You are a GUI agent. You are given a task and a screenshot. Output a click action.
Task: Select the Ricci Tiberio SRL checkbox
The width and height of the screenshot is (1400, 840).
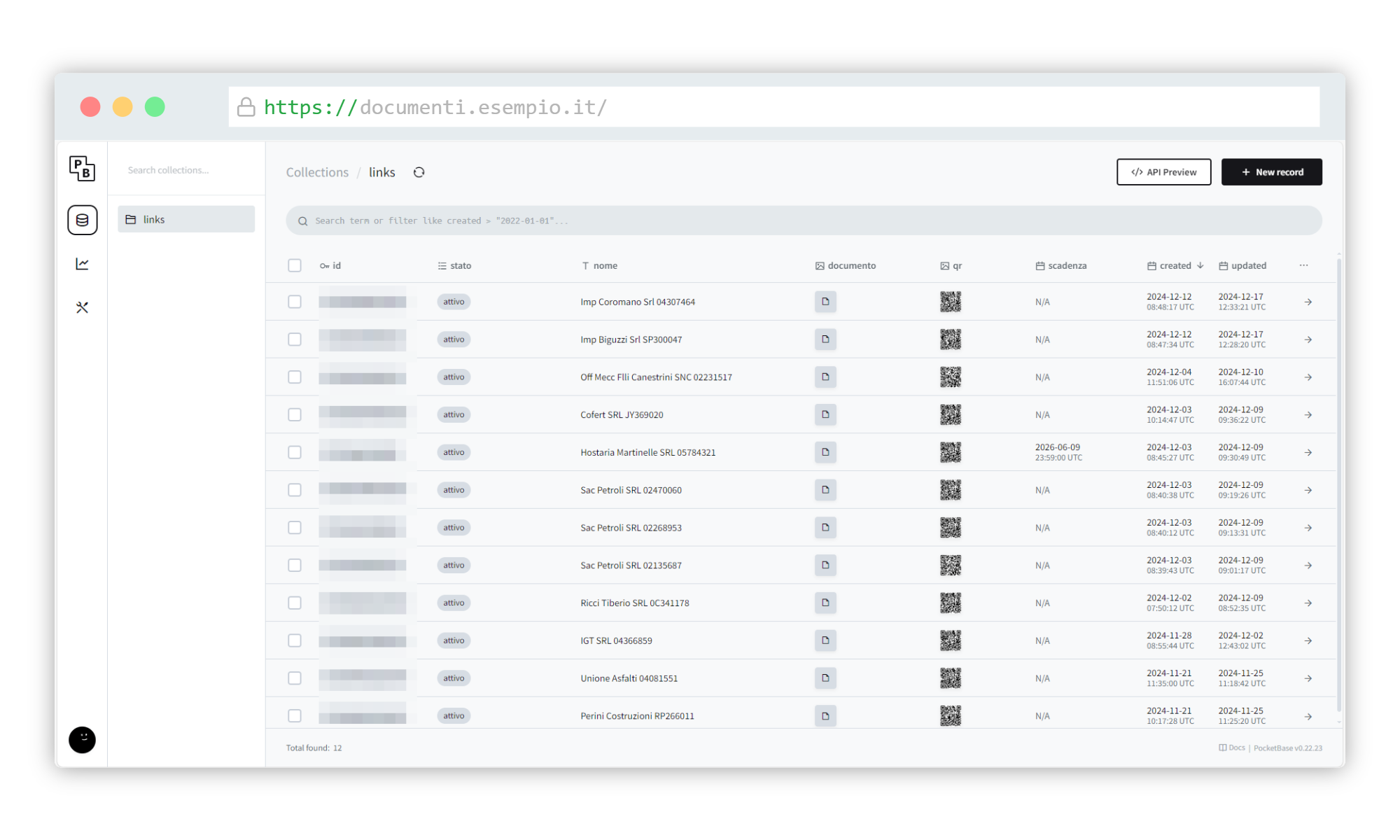[x=295, y=603]
